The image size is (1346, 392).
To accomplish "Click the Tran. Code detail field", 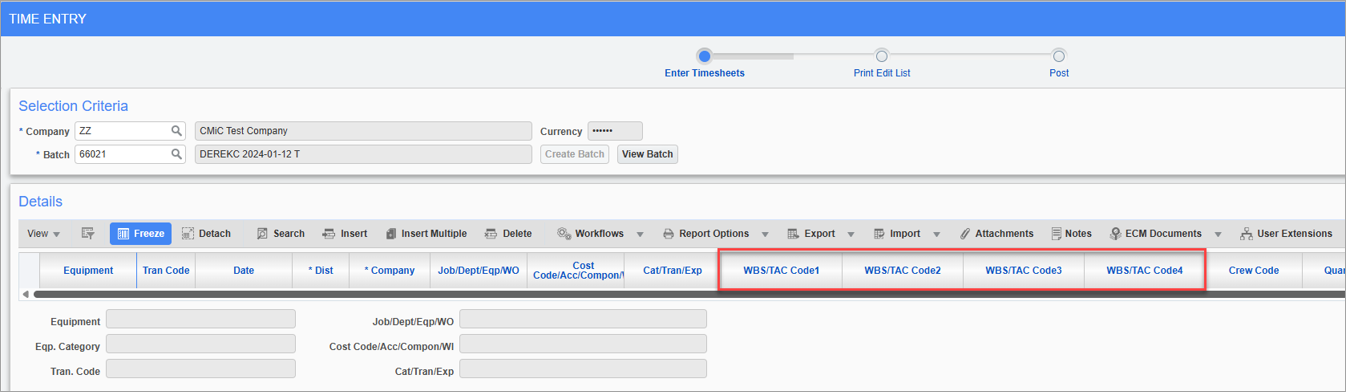I will (201, 369).
